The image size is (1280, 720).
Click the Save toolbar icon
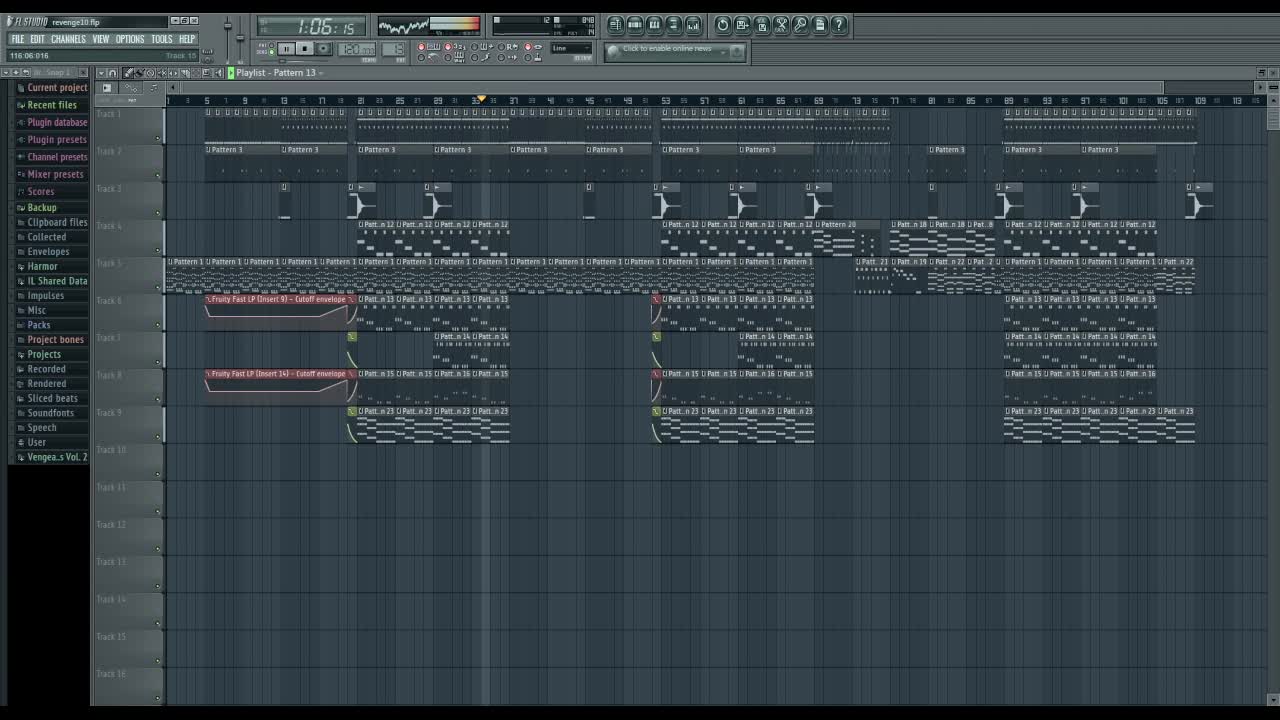tap(742, 25)
